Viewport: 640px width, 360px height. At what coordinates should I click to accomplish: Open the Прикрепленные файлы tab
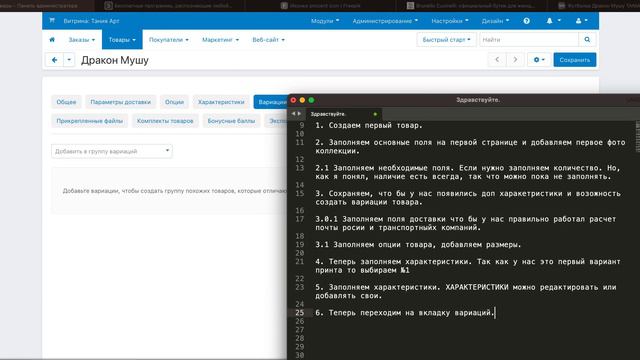pyautogui.click(x=89, y=121)
